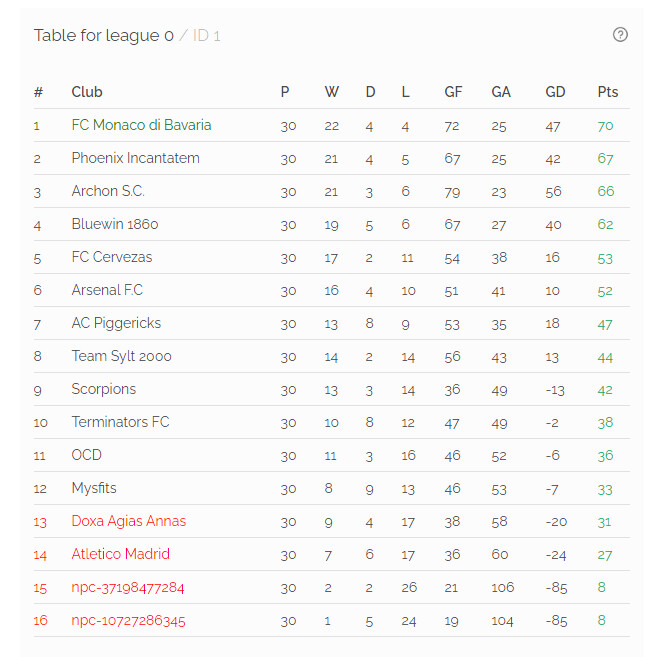Viewport: 652px width, 657px height.
Task: Select npc-37198477284 club entry
Action: 128,587
